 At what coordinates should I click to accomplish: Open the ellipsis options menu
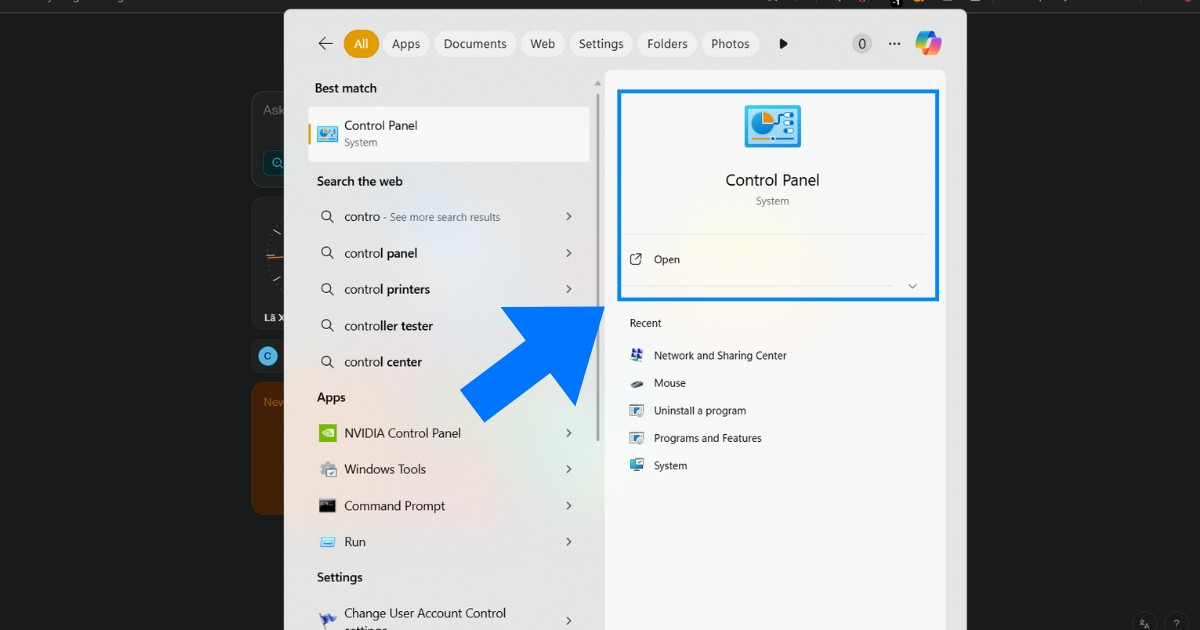tap(894, 43)
